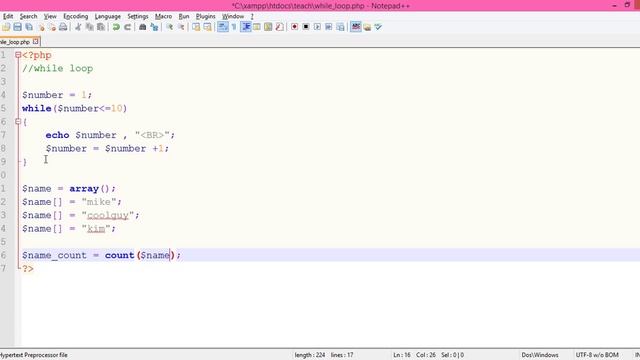Screen dimensions: 640x360
Task: Click the Redo arrow icon
Action: (x=127, y=27)
